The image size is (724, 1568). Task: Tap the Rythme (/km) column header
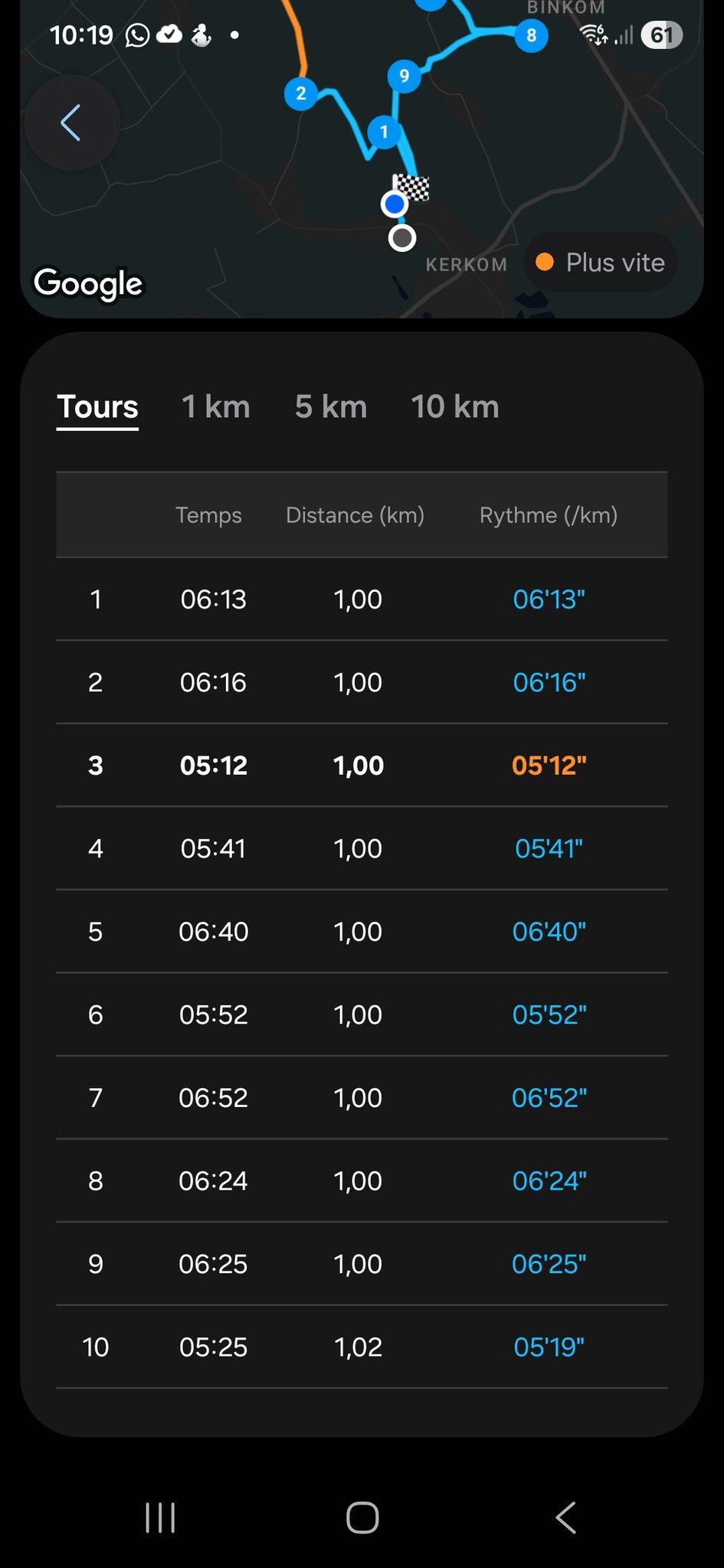pyautogui.click(x=549, y=515)
